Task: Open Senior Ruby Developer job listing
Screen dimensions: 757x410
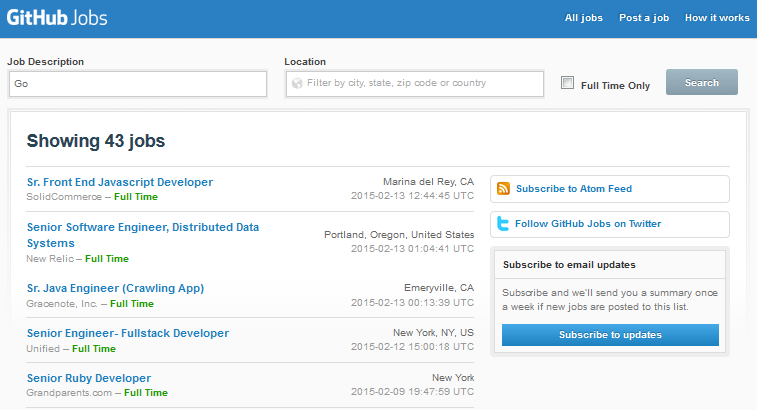Action: [x=89, y=378]
